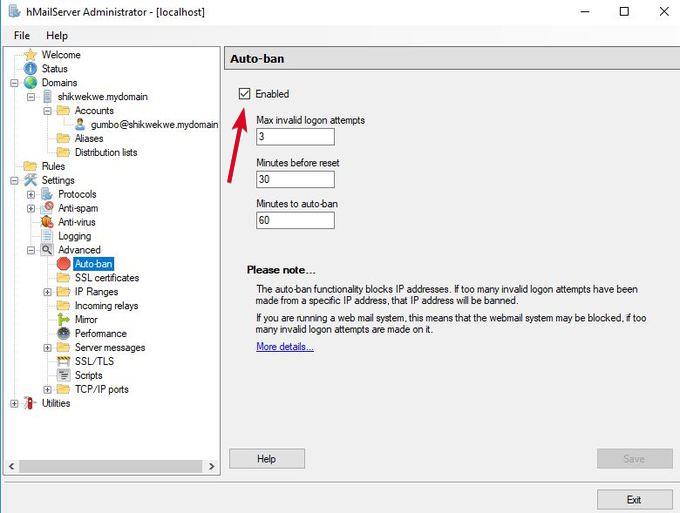680x513 pixels.
Task: Click the TCP/IP ports folder icon
Action: point(63,389)
